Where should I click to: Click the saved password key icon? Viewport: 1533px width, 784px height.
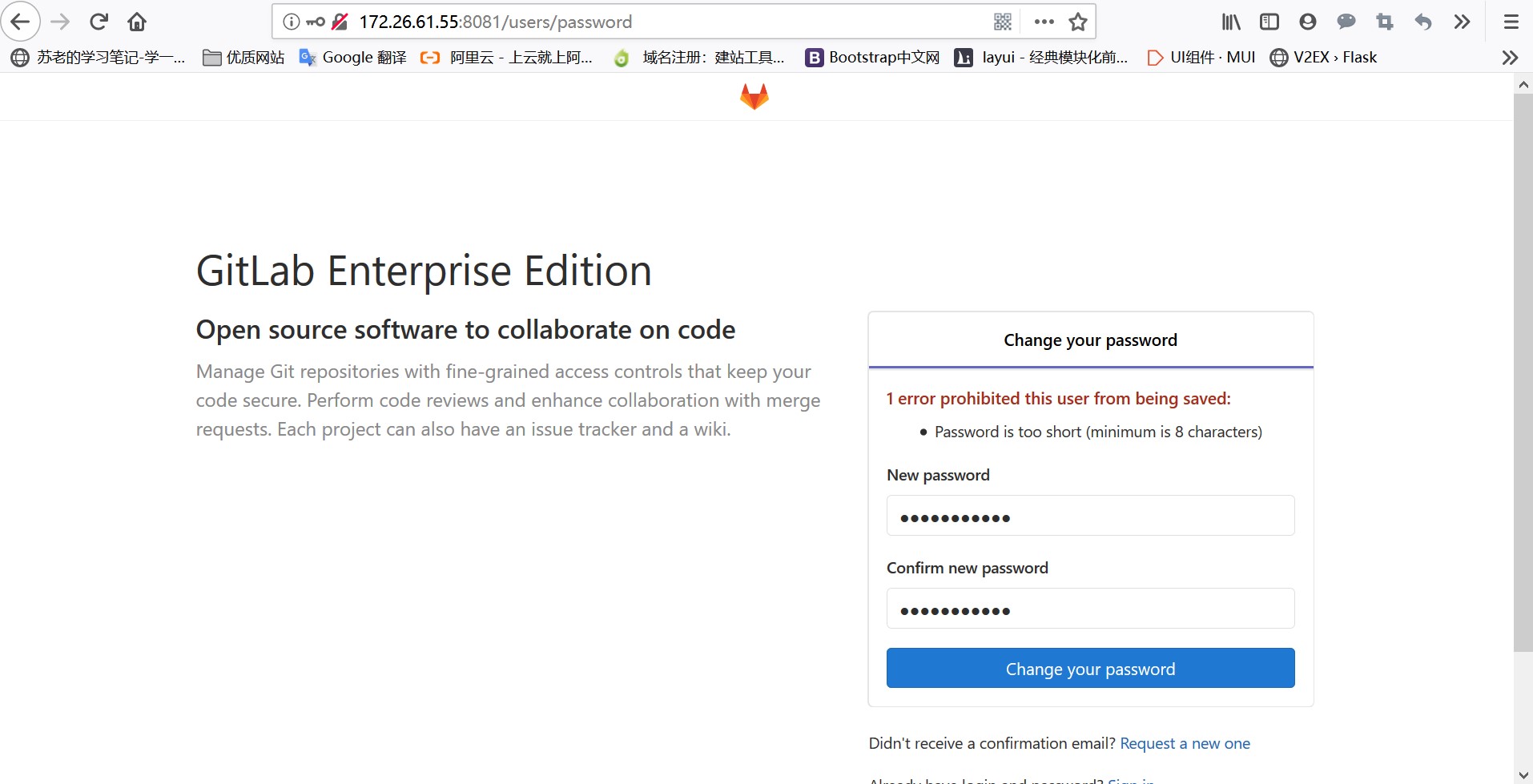pos(316,22)
